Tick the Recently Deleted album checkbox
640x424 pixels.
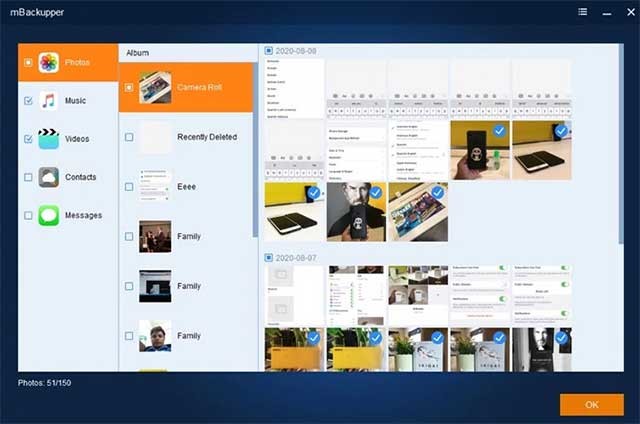[129, 137]
